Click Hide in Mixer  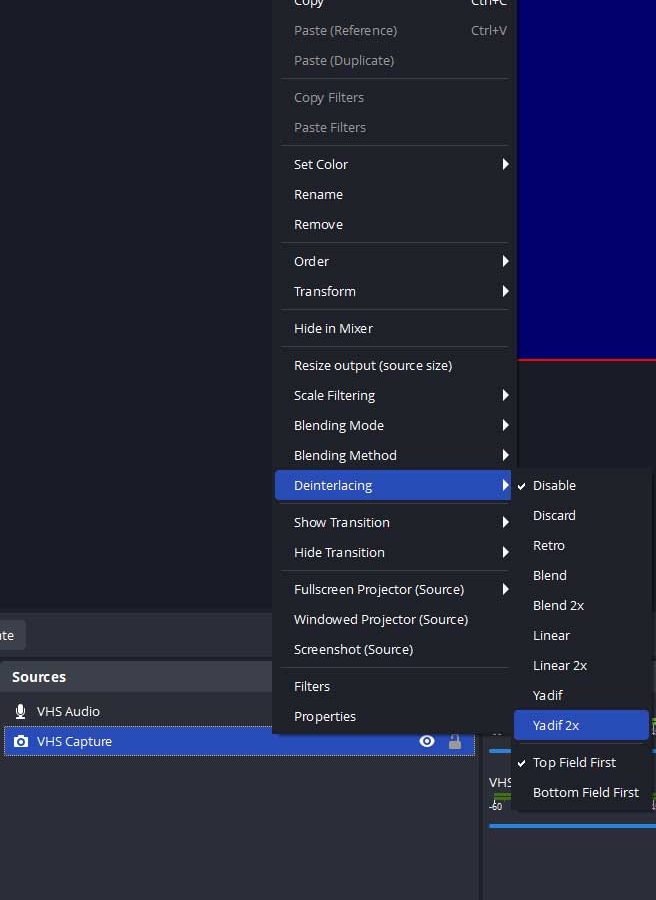pyautogui.click(x=333, y=328)
